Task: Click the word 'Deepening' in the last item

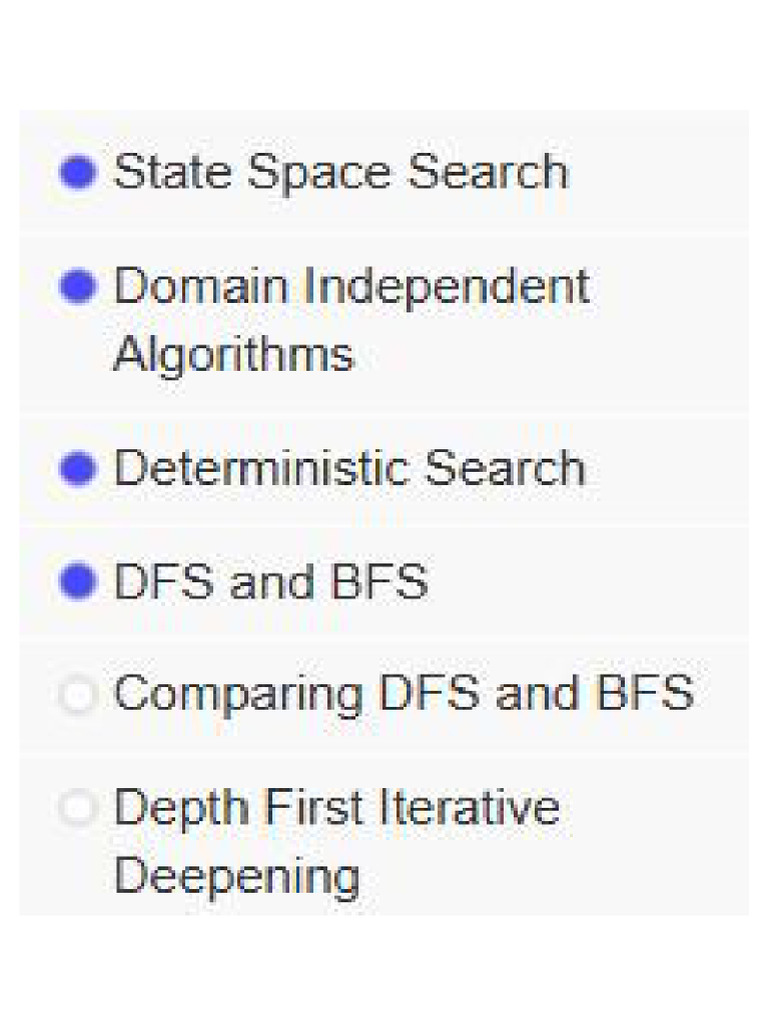Action: (x=236, y=876)
